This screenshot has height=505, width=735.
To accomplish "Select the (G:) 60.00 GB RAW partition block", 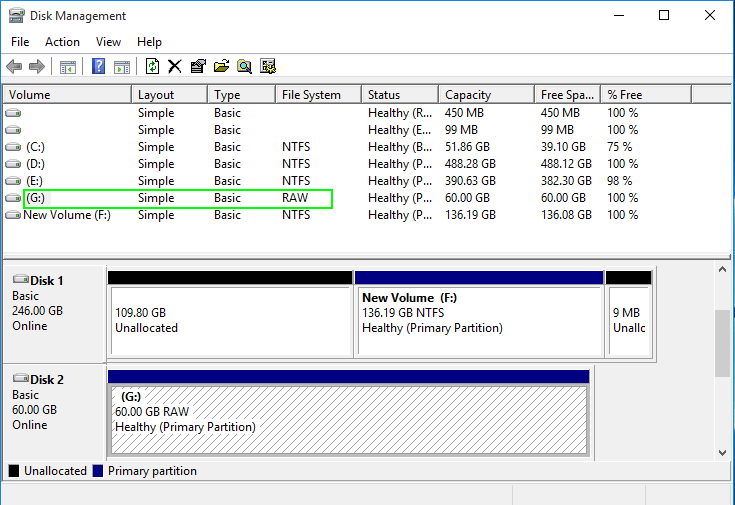I will (x=349, y=413).
